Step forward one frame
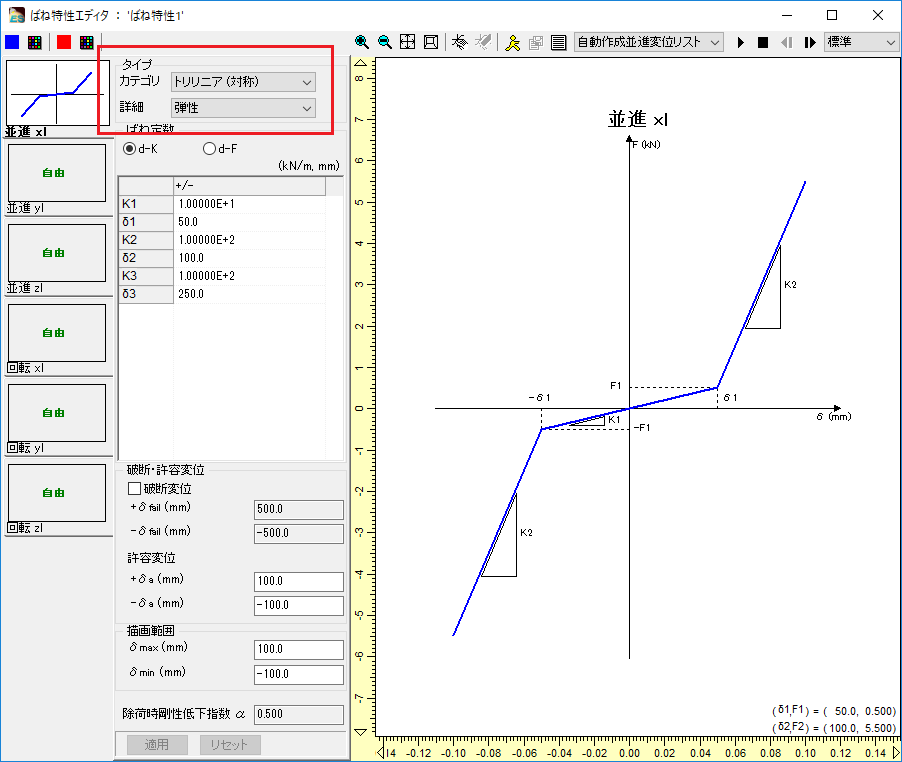This screenshot has width=902, height=762. tap(809, 43)
